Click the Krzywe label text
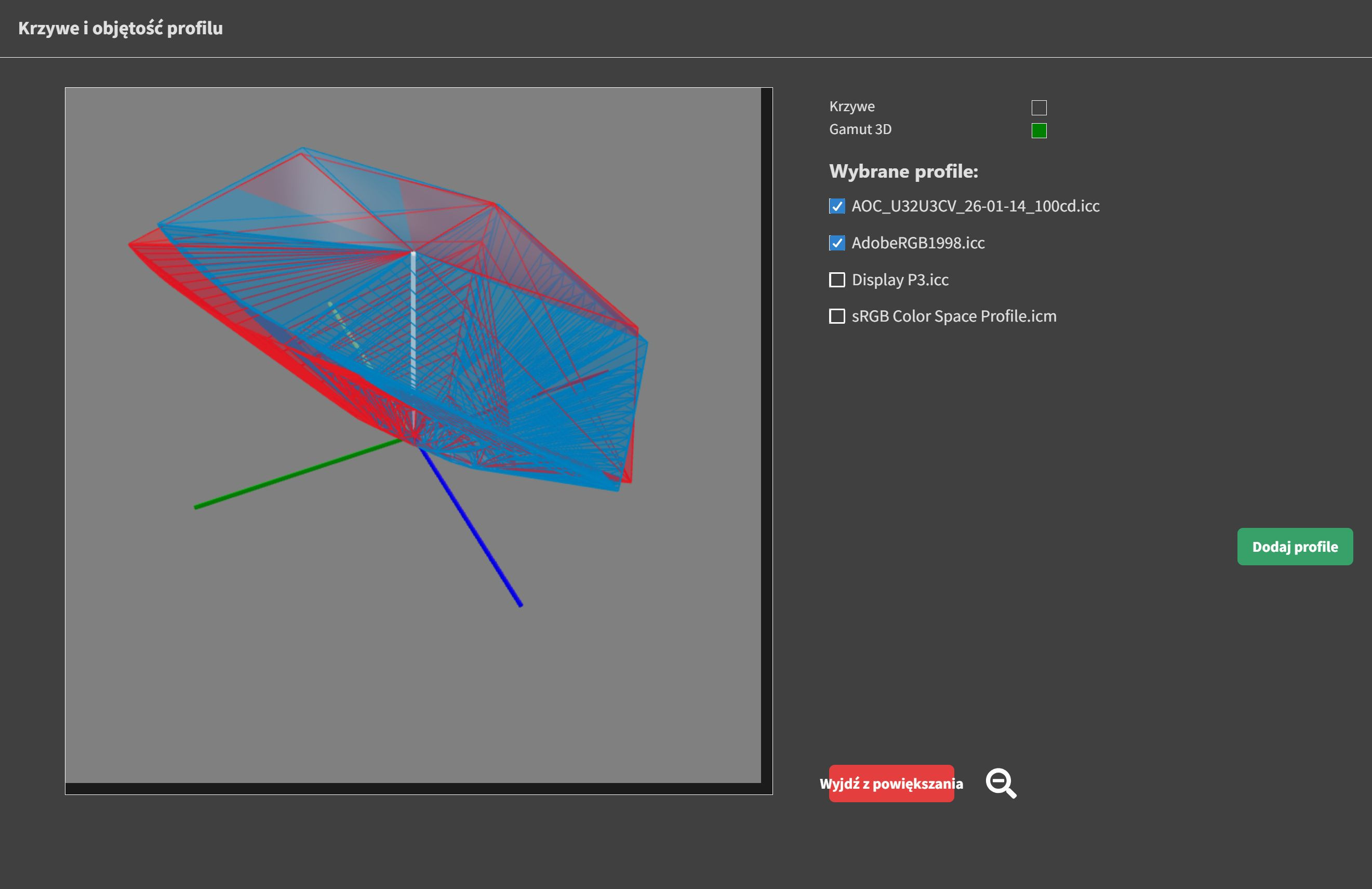The width and height of the screenshot is (1372, 889). pos(851,107)
